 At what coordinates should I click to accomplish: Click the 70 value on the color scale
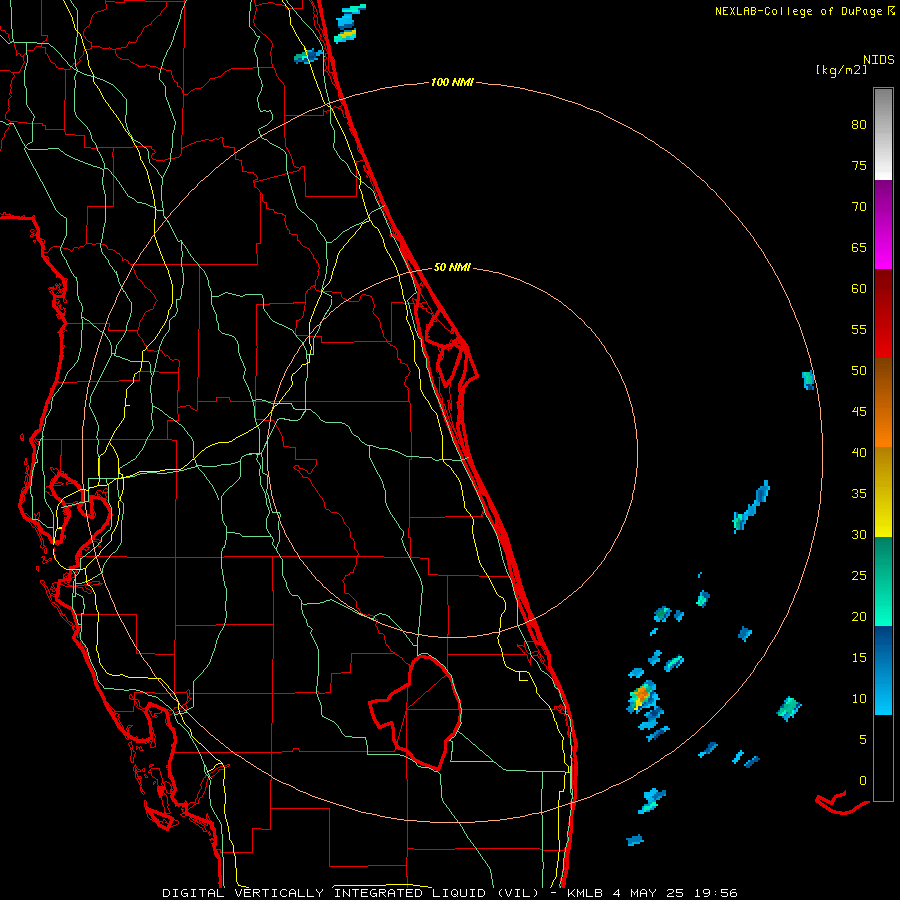[859, 207]
